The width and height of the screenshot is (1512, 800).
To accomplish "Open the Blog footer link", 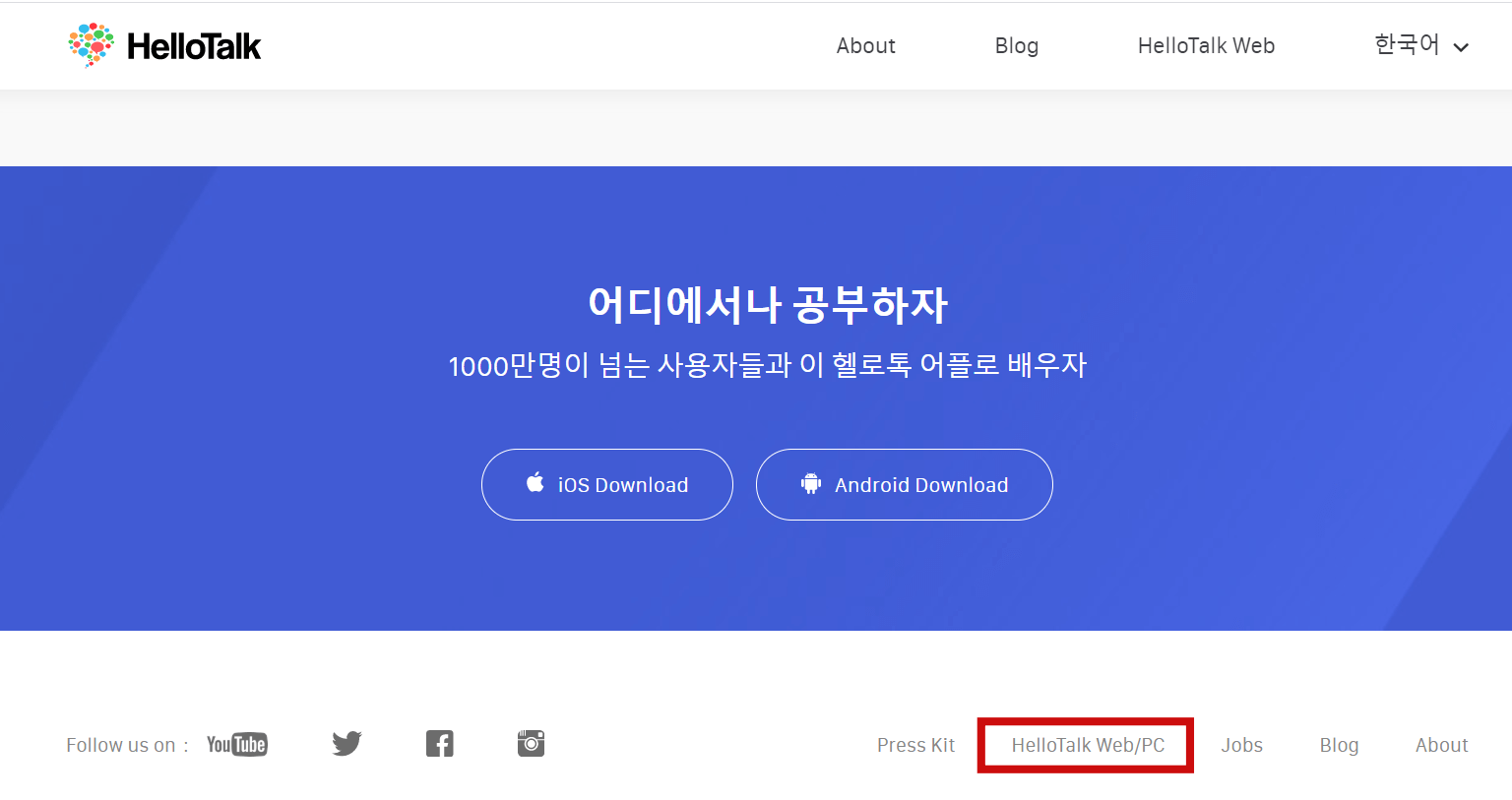I will 1339,745.
